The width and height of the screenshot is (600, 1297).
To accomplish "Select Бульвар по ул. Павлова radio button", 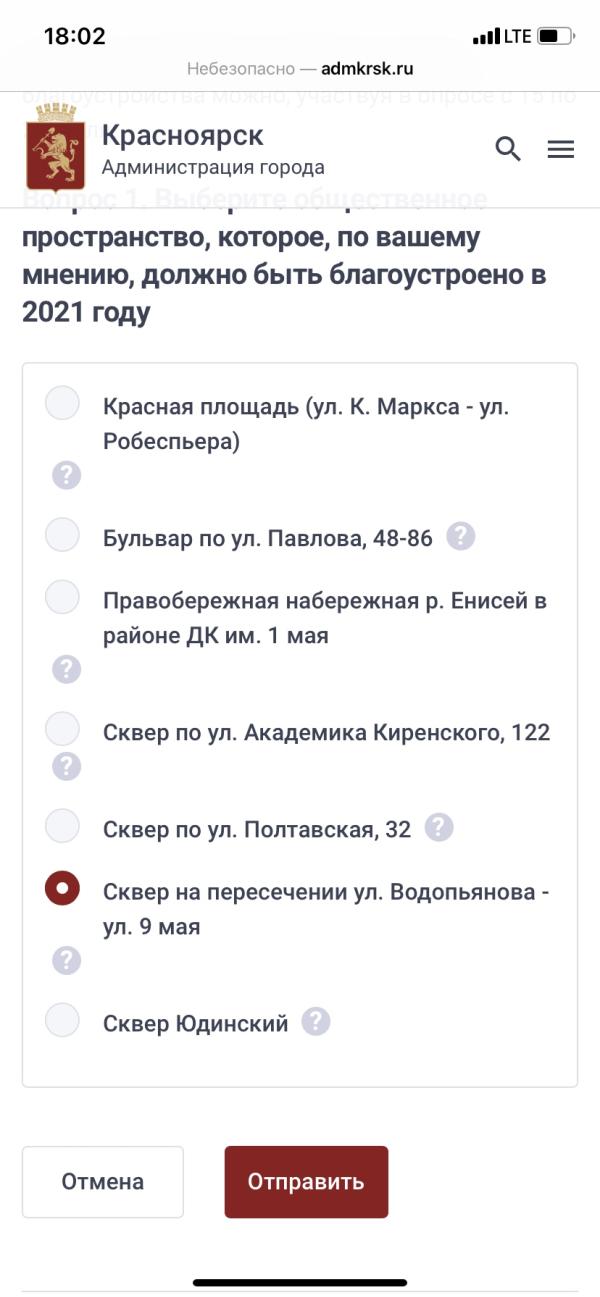I will (62, 535).
